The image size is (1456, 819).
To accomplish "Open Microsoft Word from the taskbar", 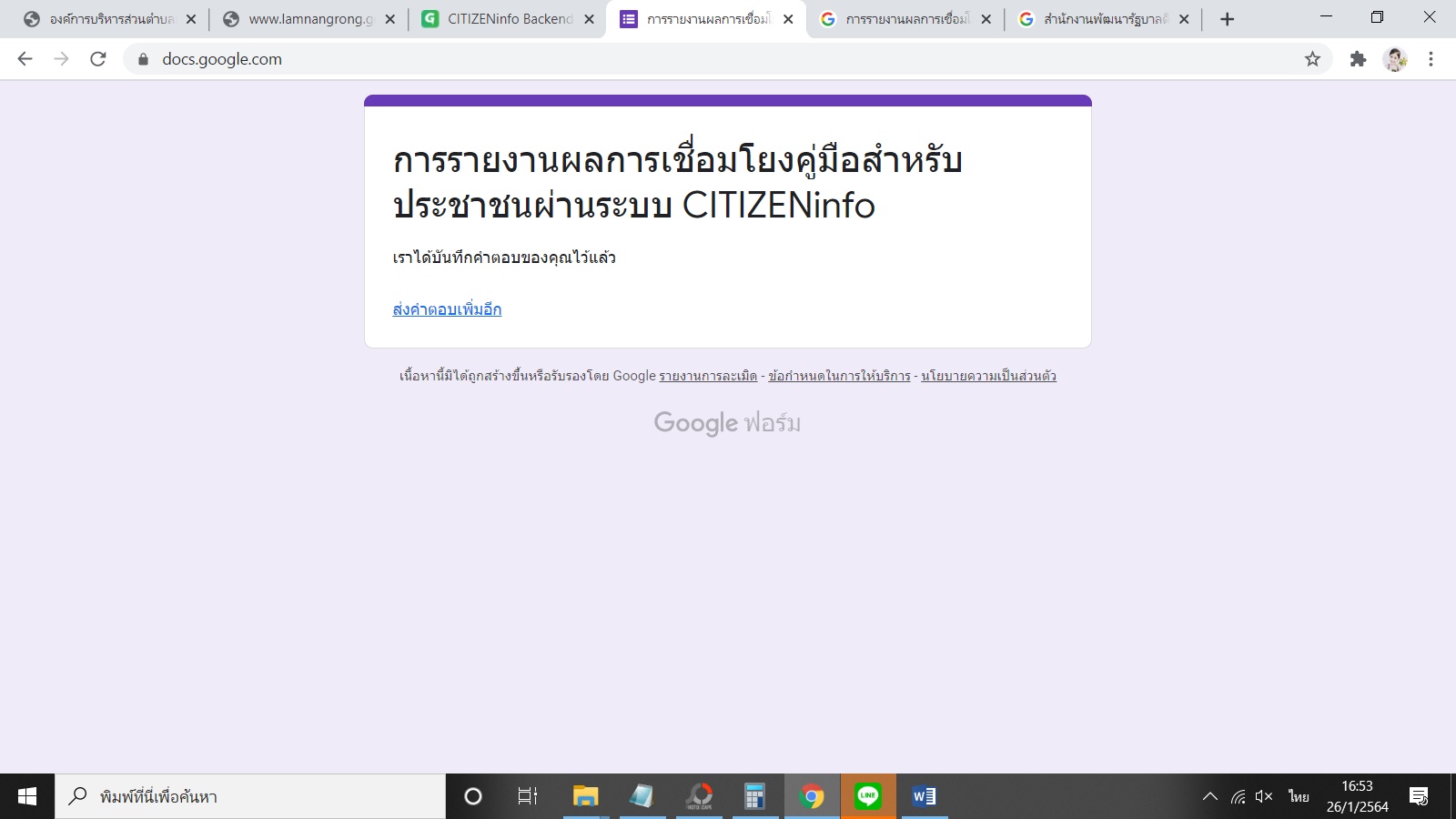I will (925, 796).
